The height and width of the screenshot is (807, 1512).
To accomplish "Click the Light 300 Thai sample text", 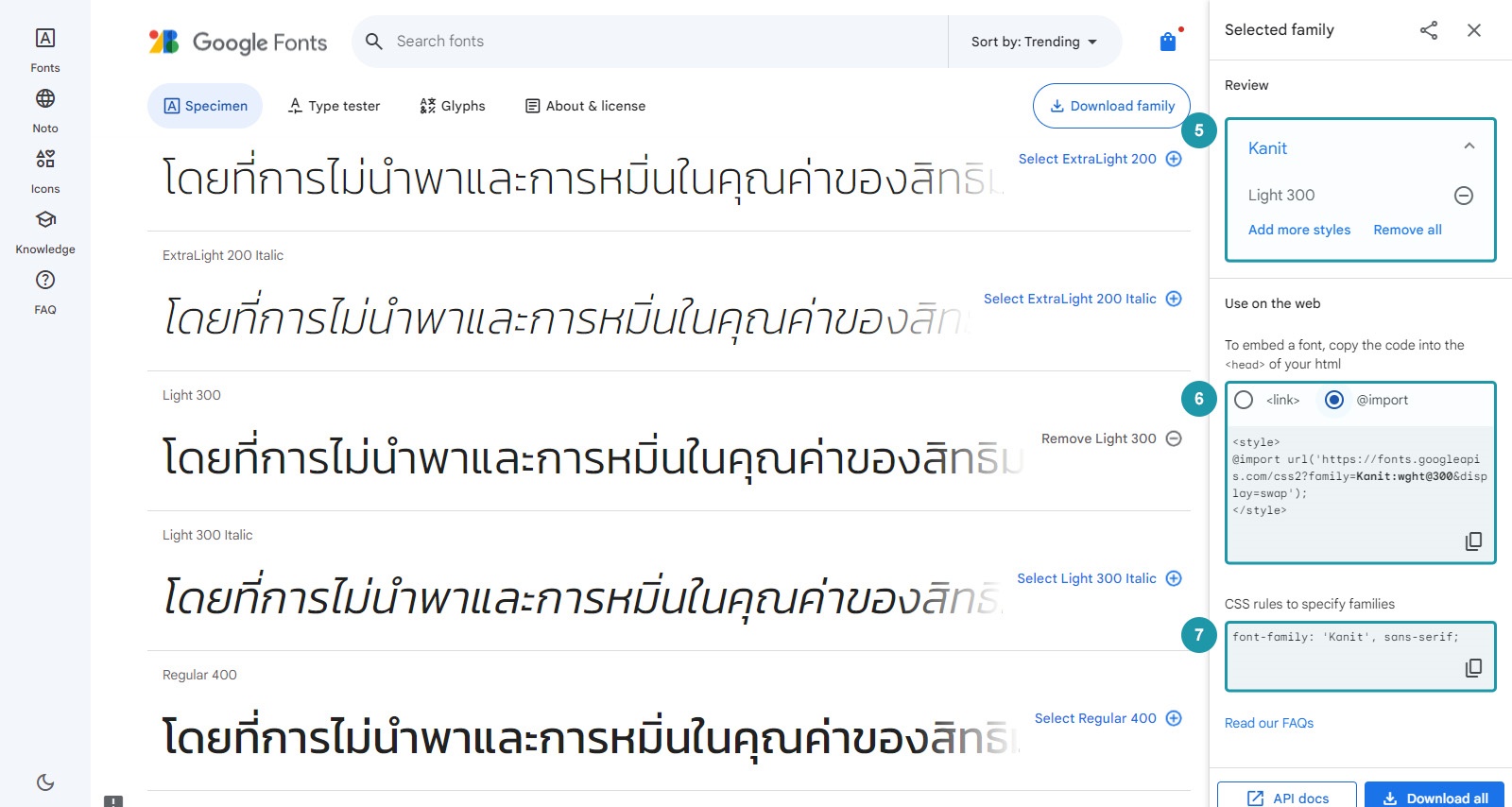I will click(x=593, y=457).
